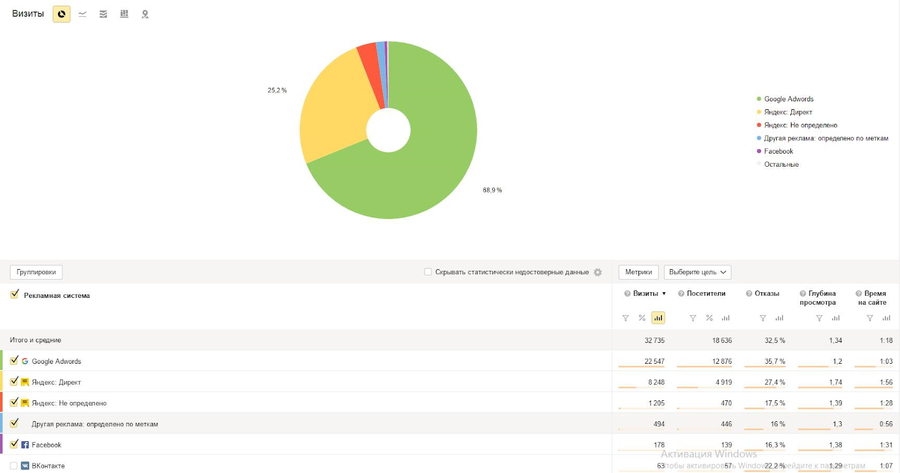Click the VK logo in ВКонтакте row
This screenshot has width=900, height=473.
pos(25,466)
